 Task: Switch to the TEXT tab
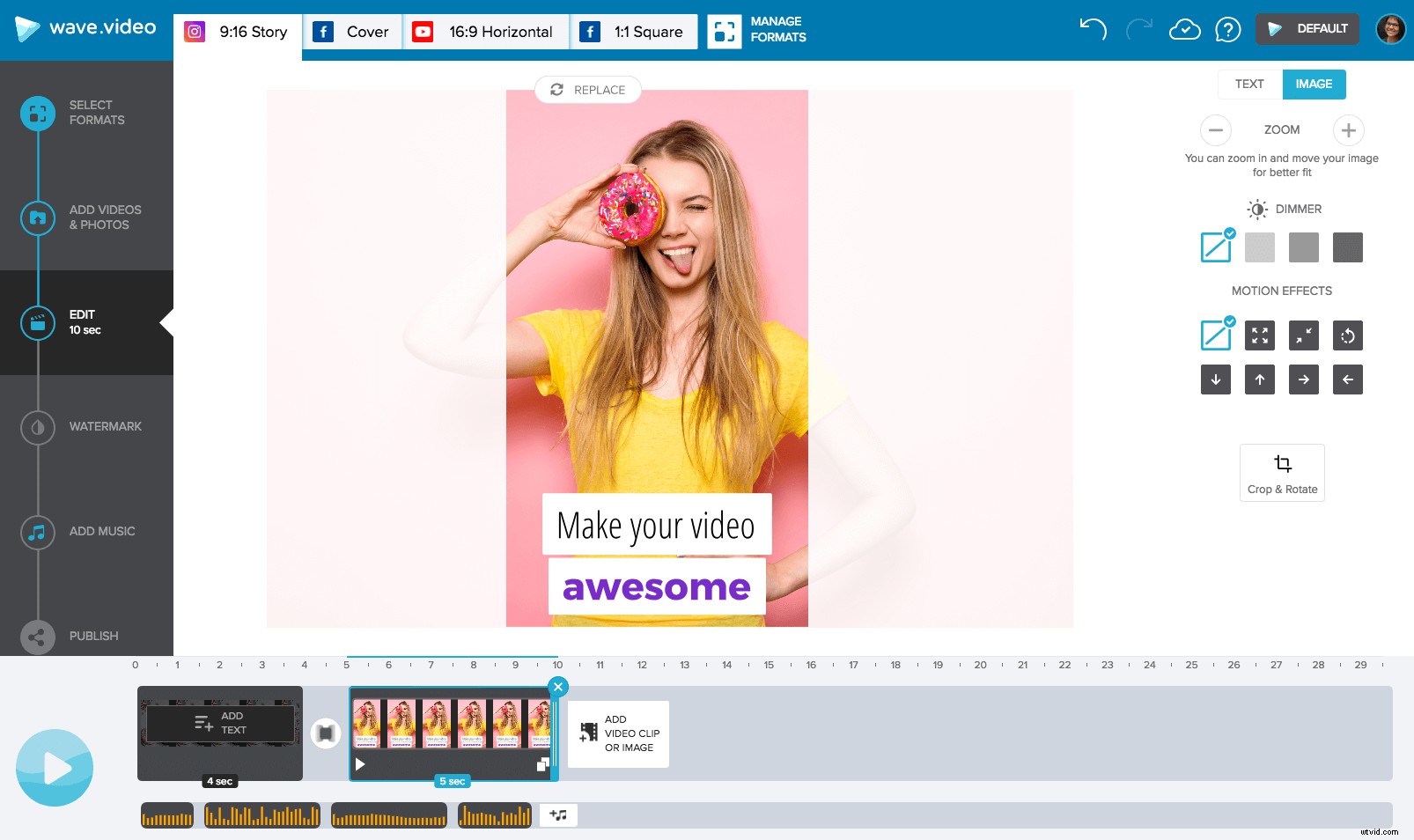coord(1248,84)
